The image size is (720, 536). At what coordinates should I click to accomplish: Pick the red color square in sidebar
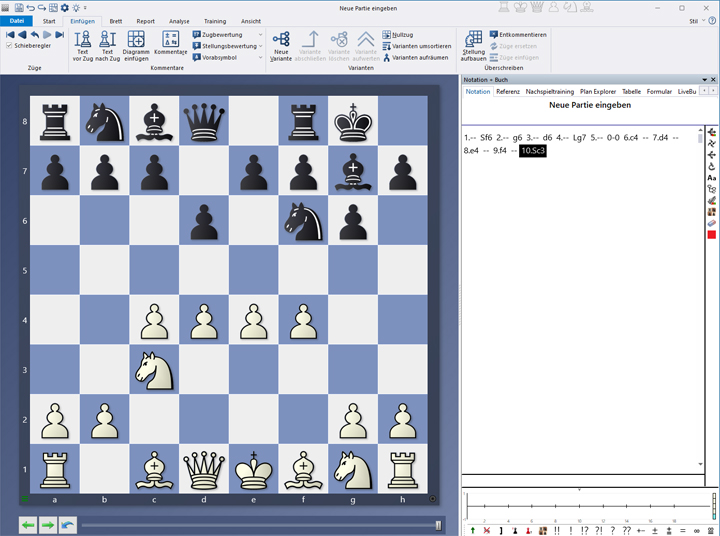click(x=711, y=234)
